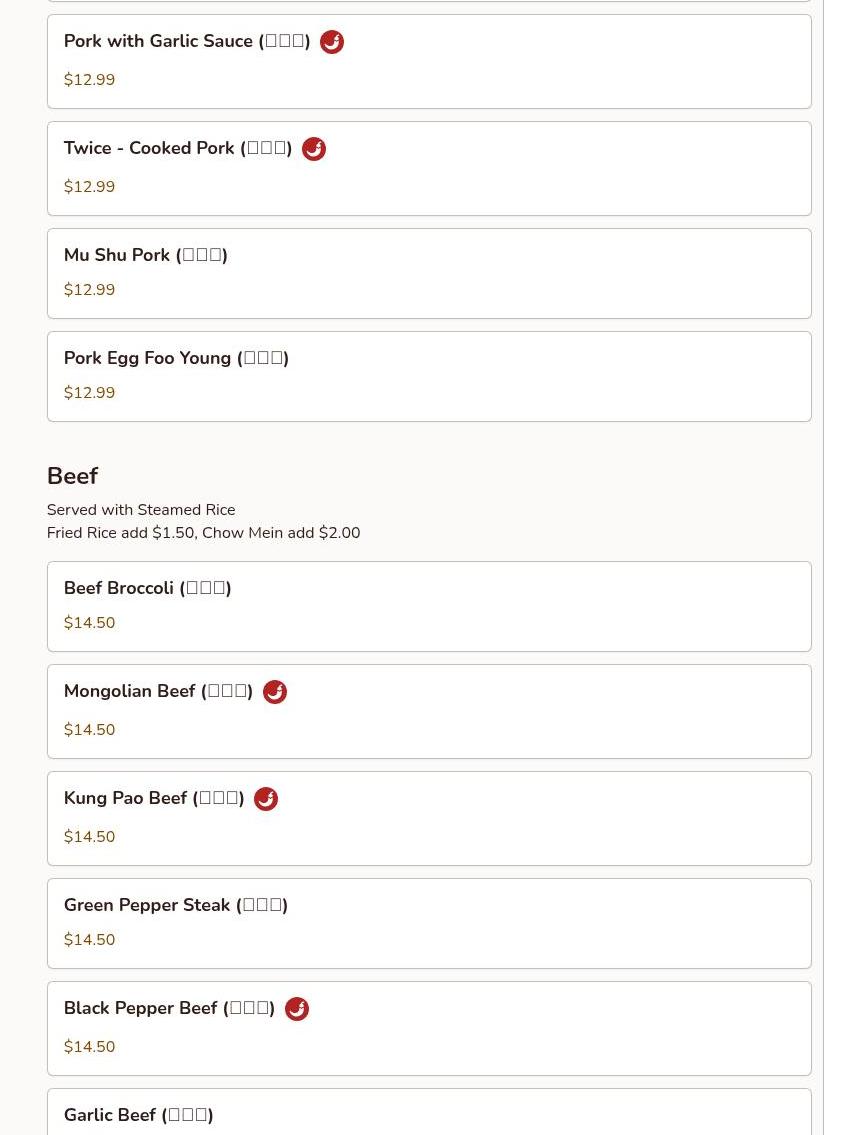Select the Black Pepper Beef title
The height and width of the screenshot is (1135, 844).
pos(169,1009)
